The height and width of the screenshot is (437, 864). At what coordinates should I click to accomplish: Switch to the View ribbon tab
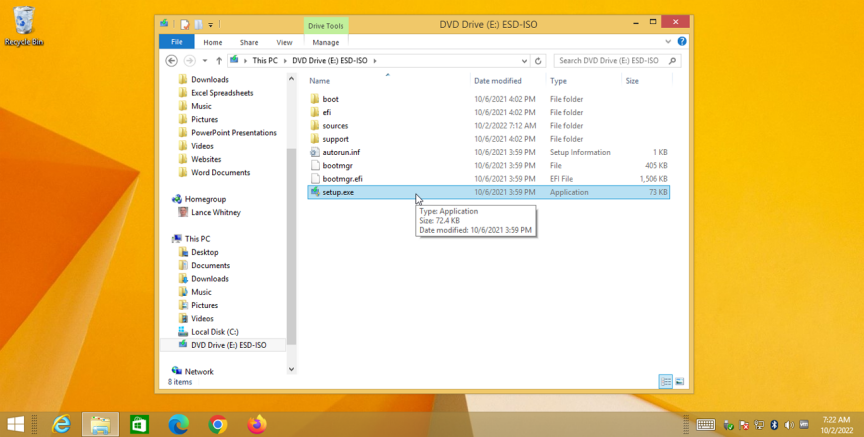[284, 42]
